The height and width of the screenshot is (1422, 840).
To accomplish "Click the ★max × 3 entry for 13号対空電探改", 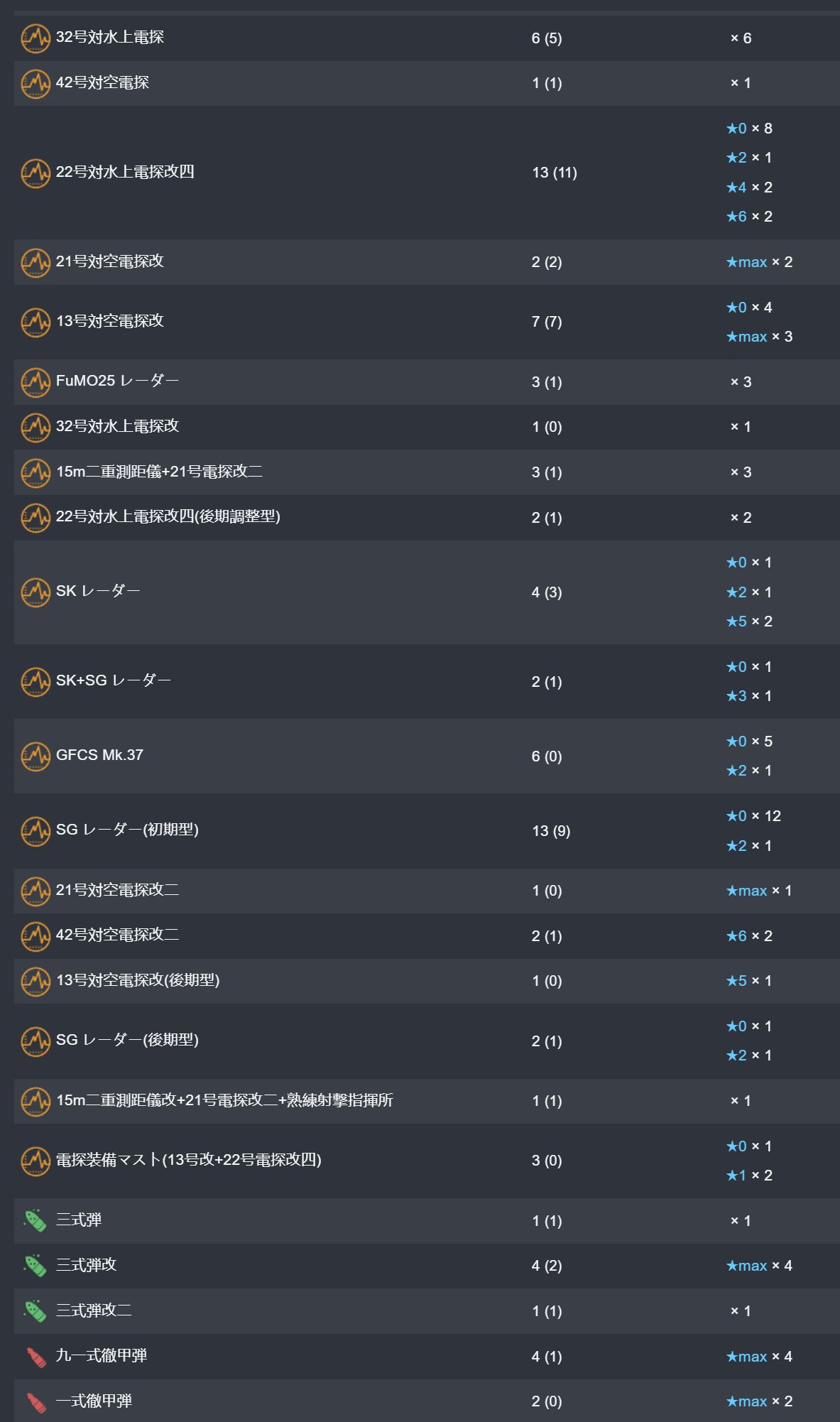I will click(x=759, y=337).
